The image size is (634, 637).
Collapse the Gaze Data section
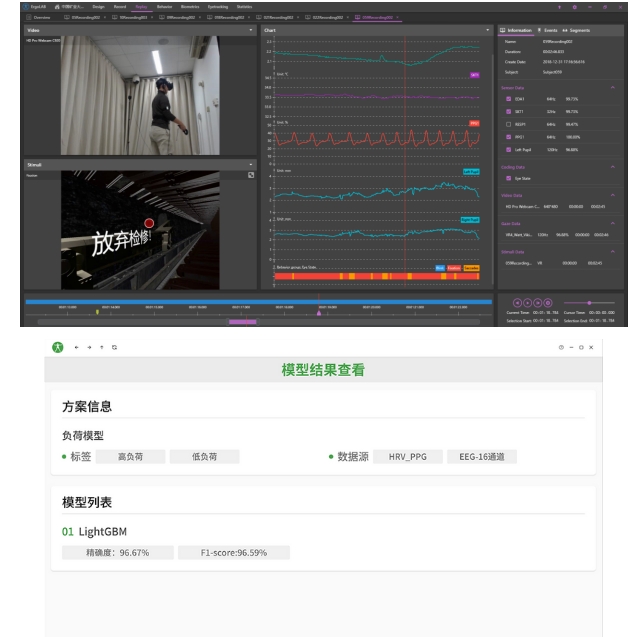tap(612, 223)
